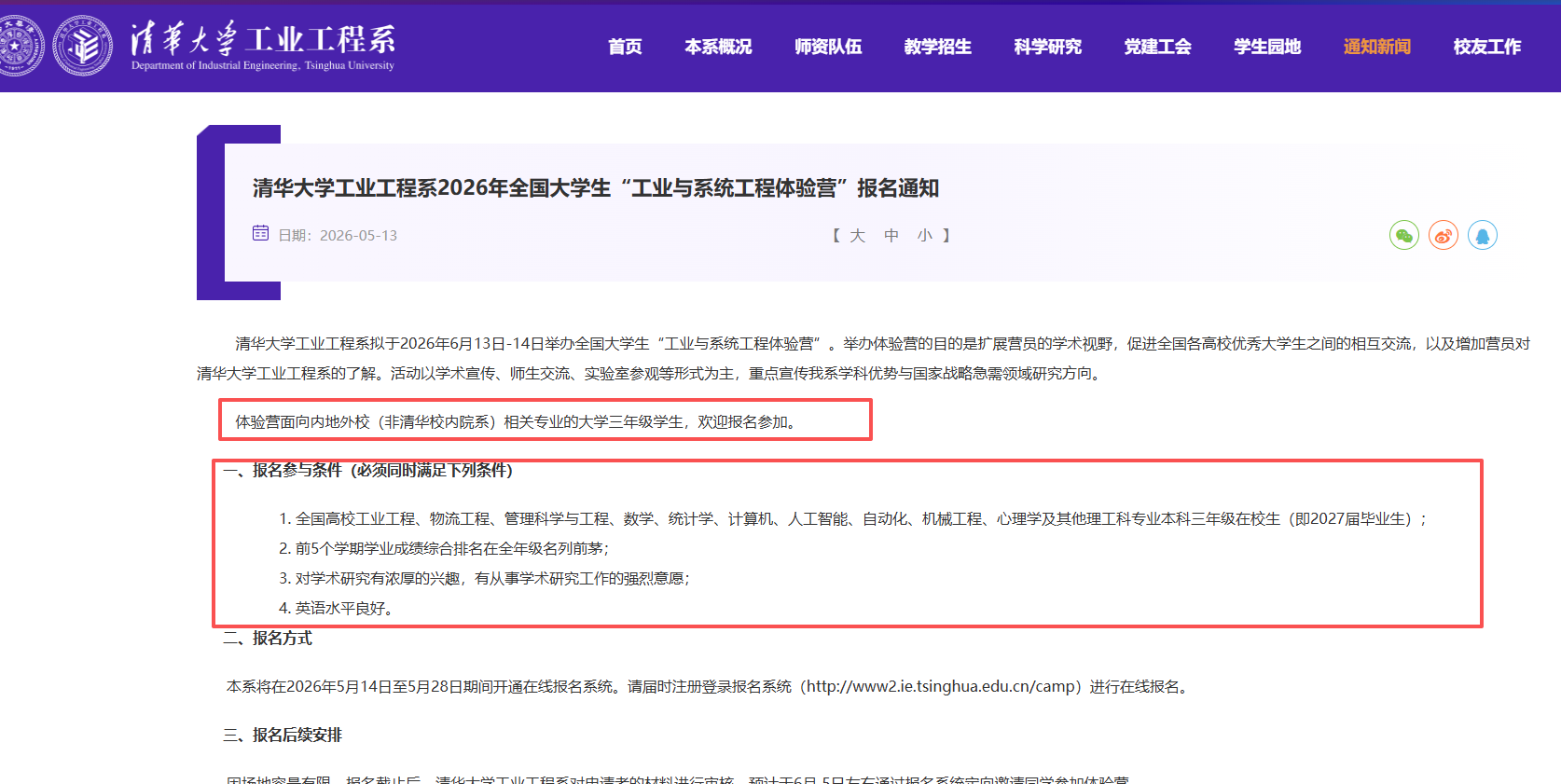Viewport: 1561px width, 784px height.
Task: Click the Tsinghua University seal logo
Action: pyautogui.click(x=20, y=46)
